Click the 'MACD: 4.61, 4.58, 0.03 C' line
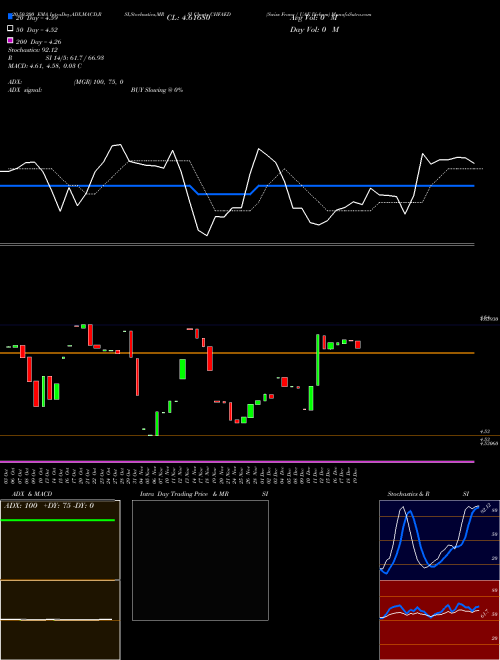The width and height of the screenshot is (500, 660). pos(45,66)
